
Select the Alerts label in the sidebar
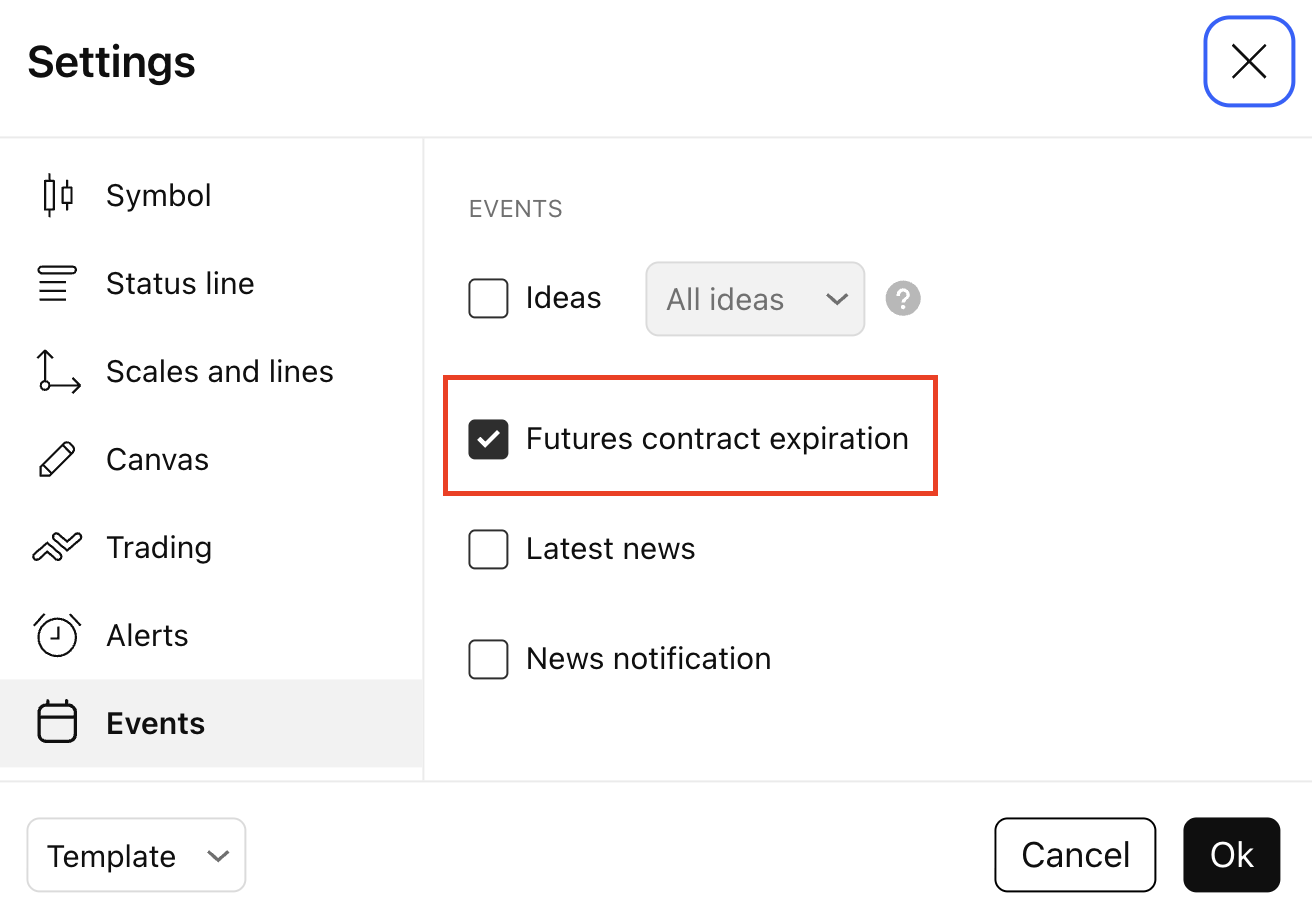147,635
